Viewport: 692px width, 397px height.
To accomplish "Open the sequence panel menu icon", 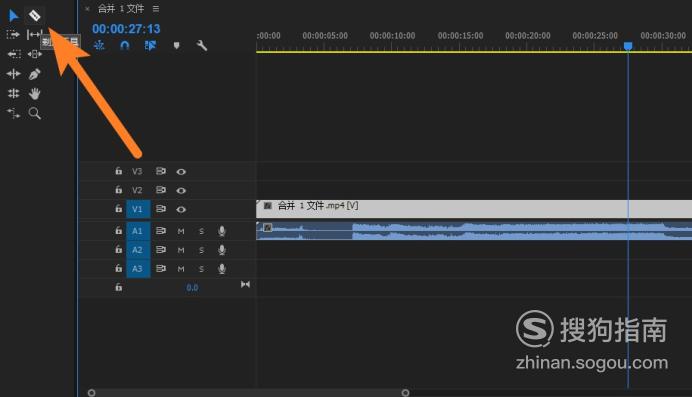I will point(156,8).
